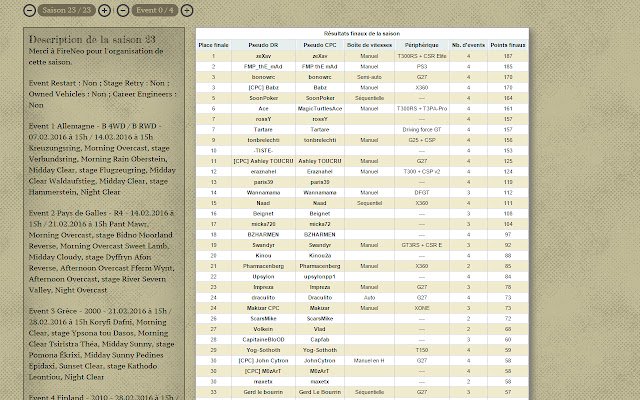640x400 pixels.
Task: Sort by Périphérique column header
Action: point(422,45)
